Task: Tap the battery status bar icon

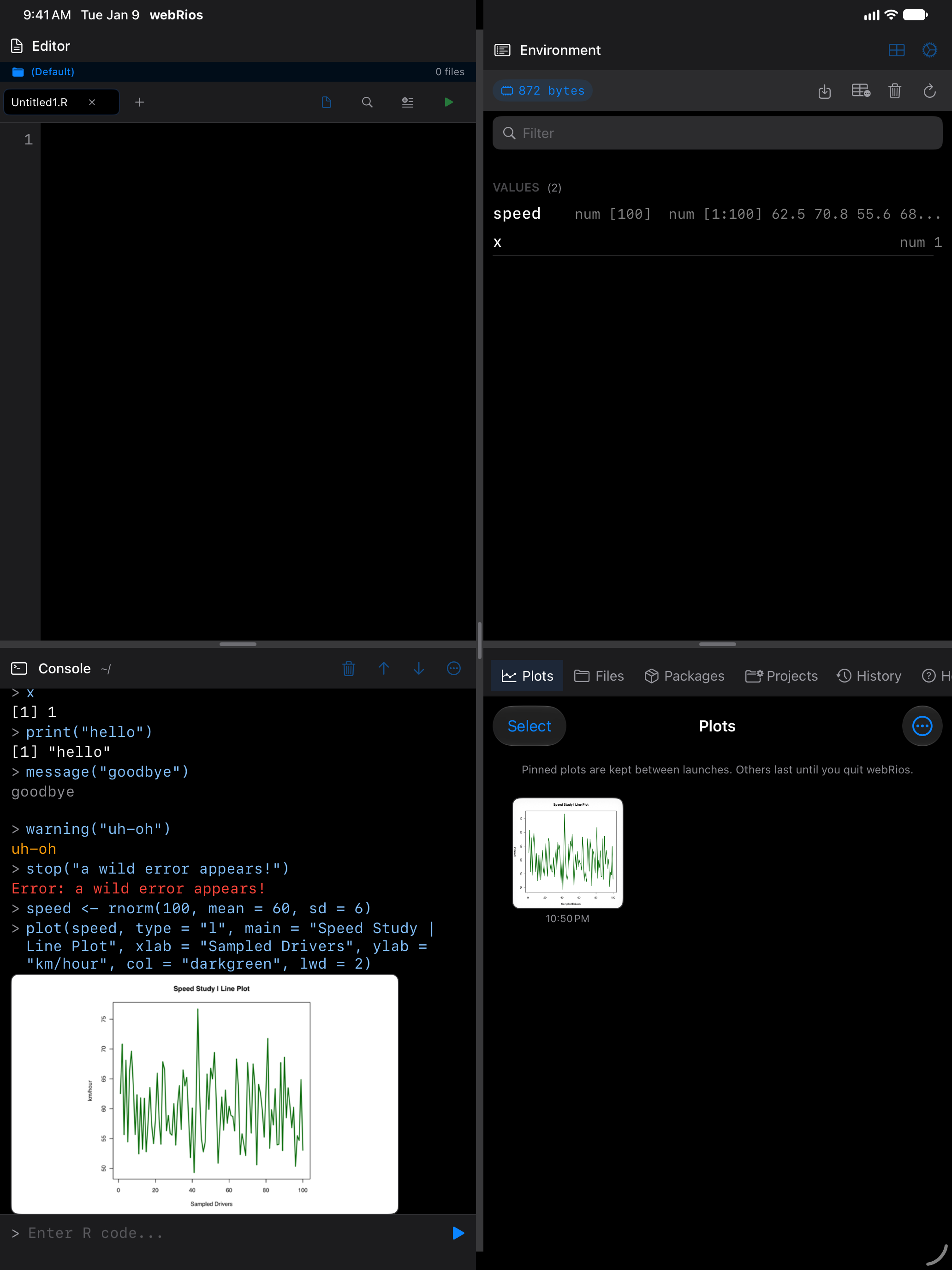Action: point(915,15)
